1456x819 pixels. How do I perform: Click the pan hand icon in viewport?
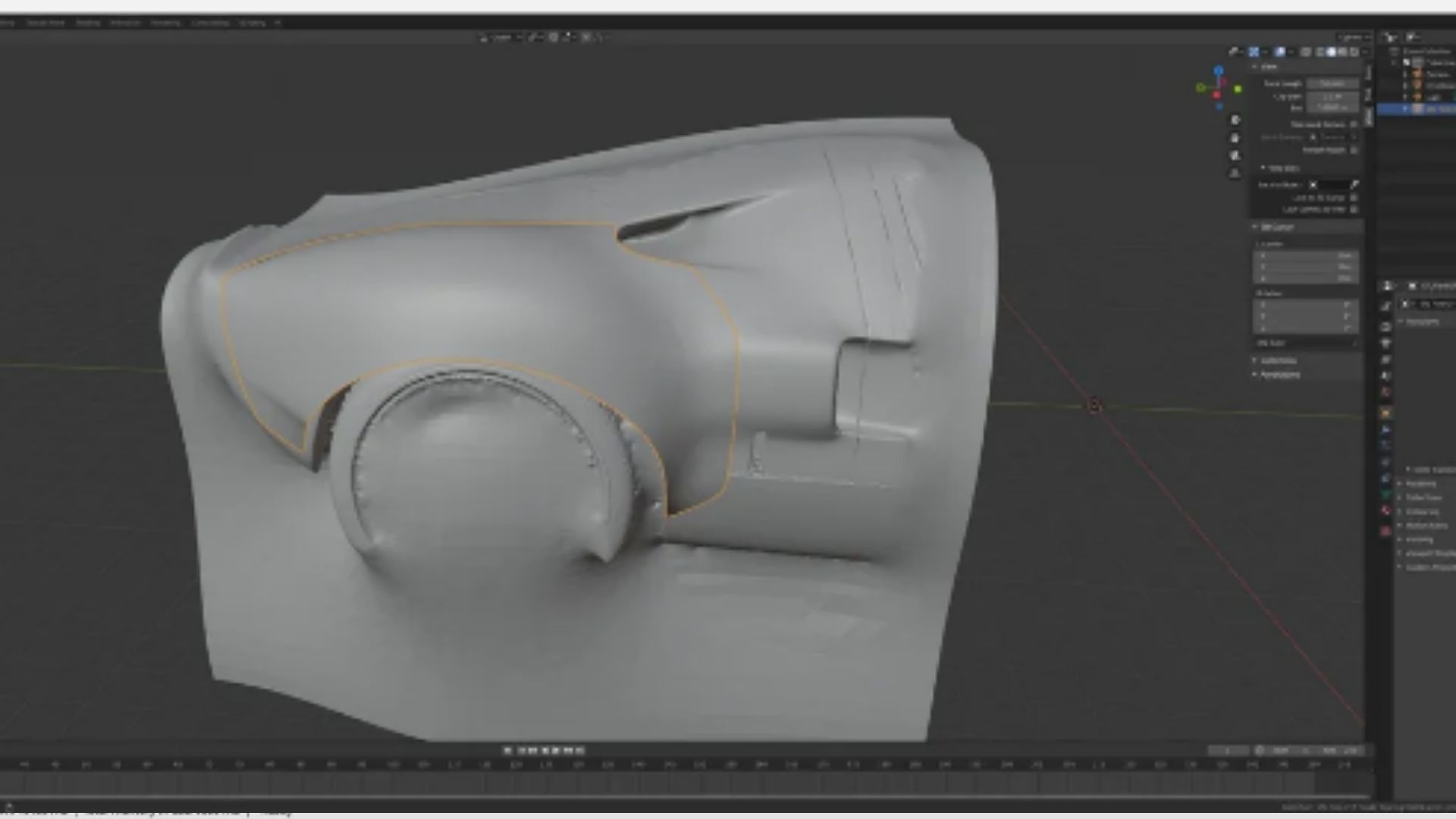point(1235,138)
